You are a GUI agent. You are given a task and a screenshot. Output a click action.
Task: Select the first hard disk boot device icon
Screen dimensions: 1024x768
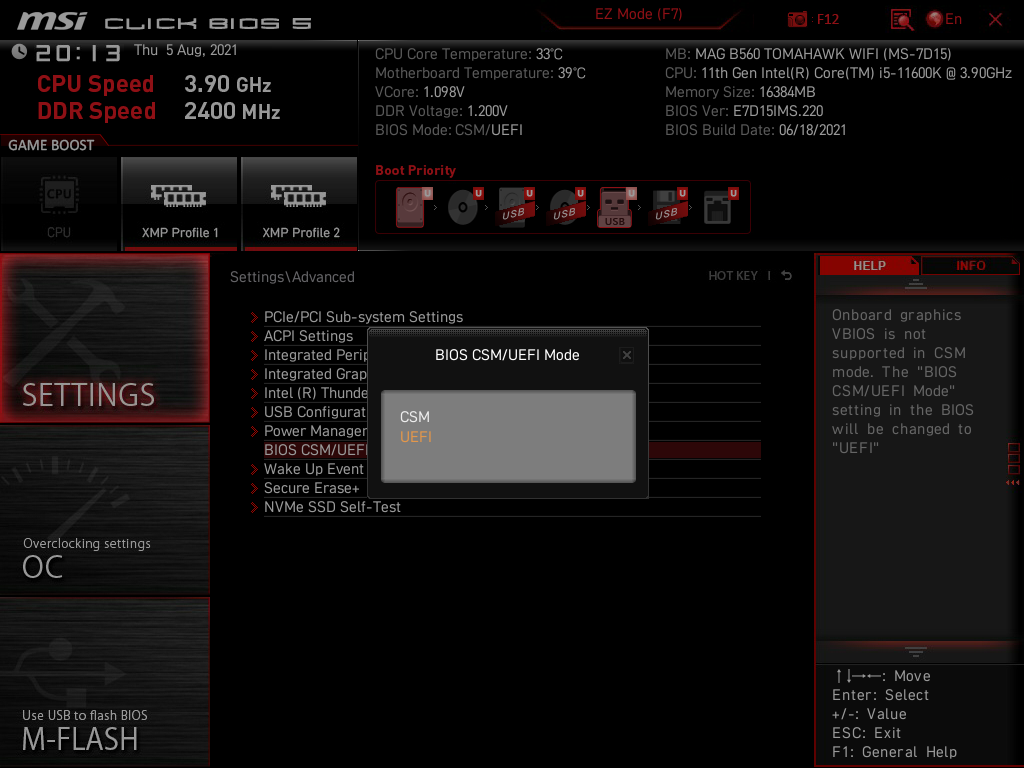tap(412, 207)
